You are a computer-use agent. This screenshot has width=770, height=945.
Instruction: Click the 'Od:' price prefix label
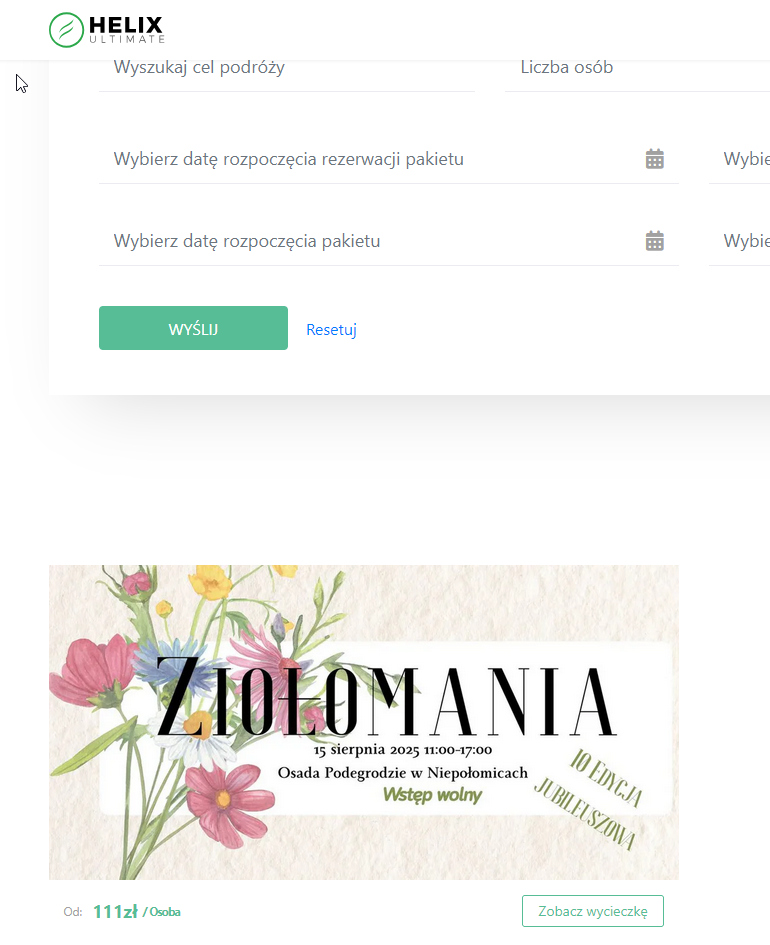pyautogui.click(x=72, y=912)
